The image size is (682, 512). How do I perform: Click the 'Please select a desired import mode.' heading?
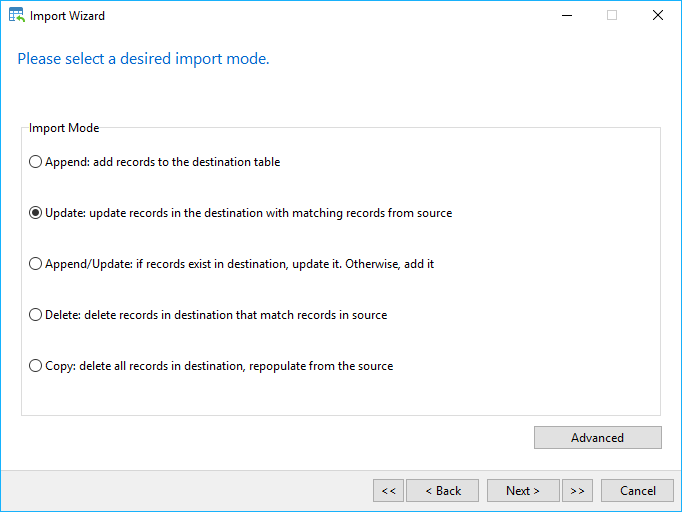pos(143,58)
